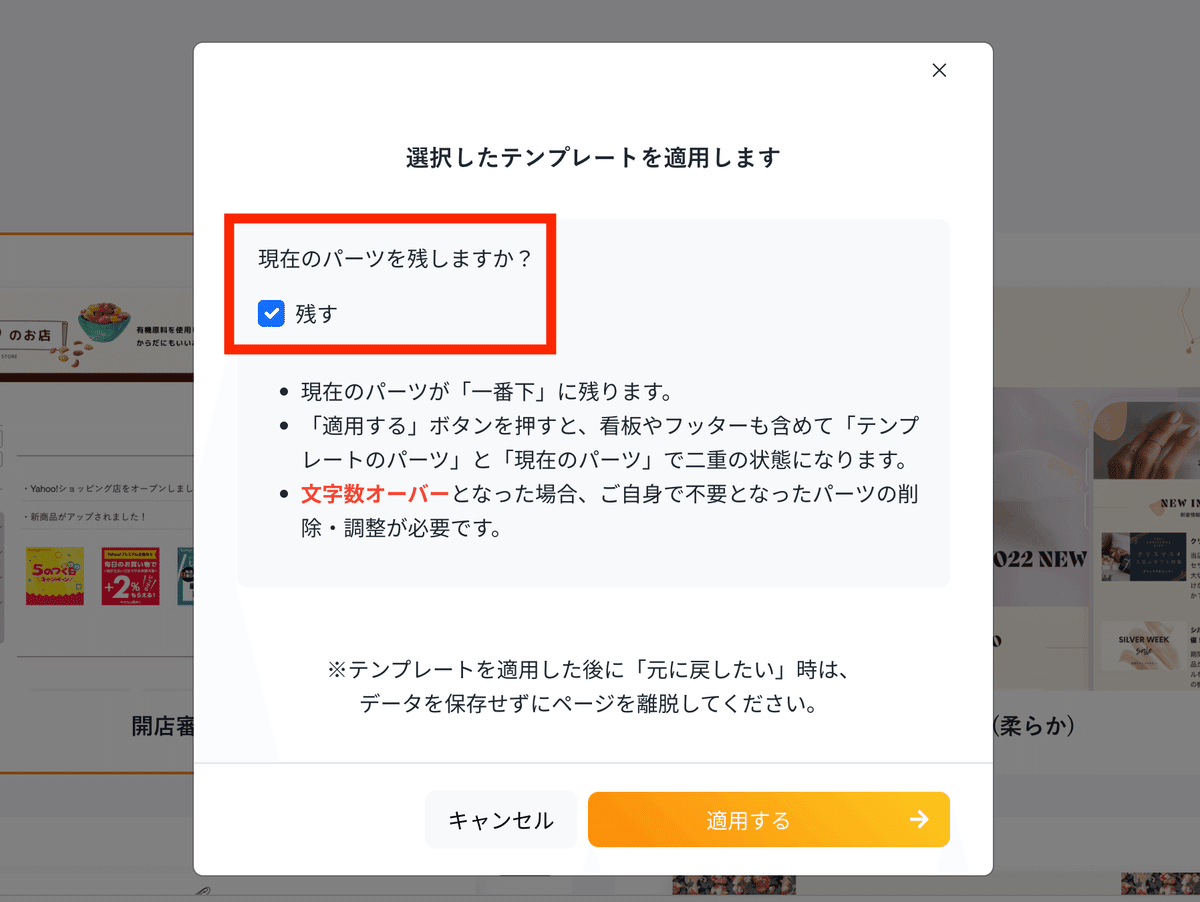This screenshot has height=902, width=1200.
Task: Uncheck the 残す checkbox
Action: [x=271, y=314]
